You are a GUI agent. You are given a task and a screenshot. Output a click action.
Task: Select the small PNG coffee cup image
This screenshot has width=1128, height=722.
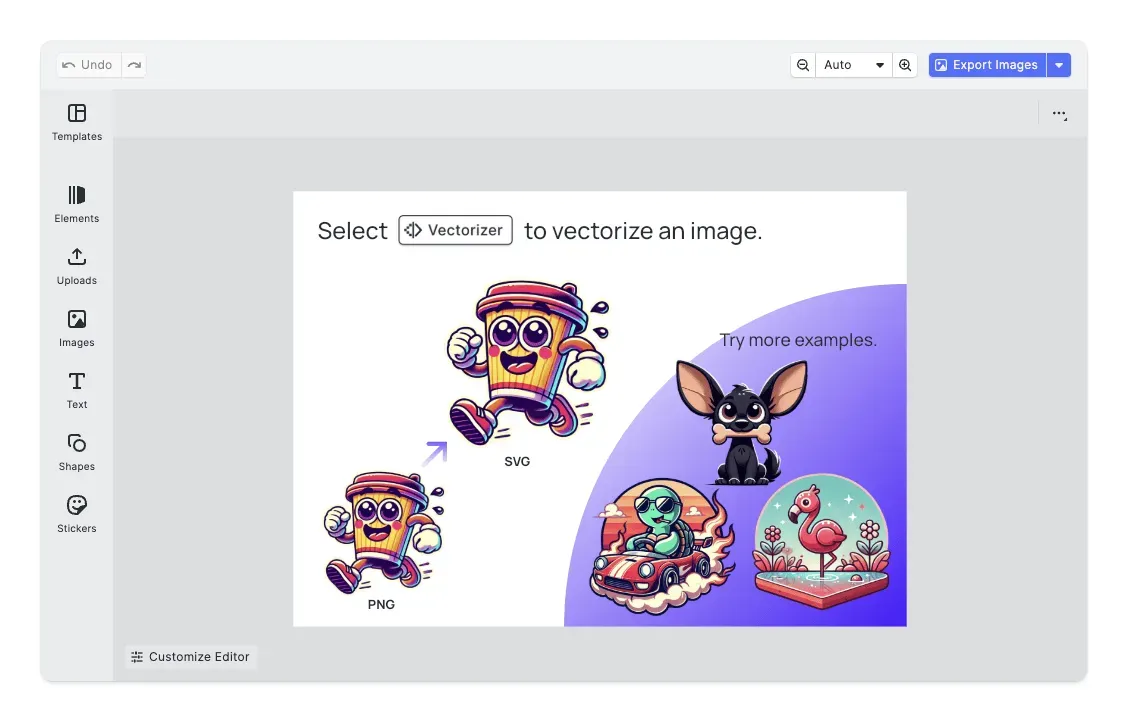pyautogui.click(x=383, y=532)
